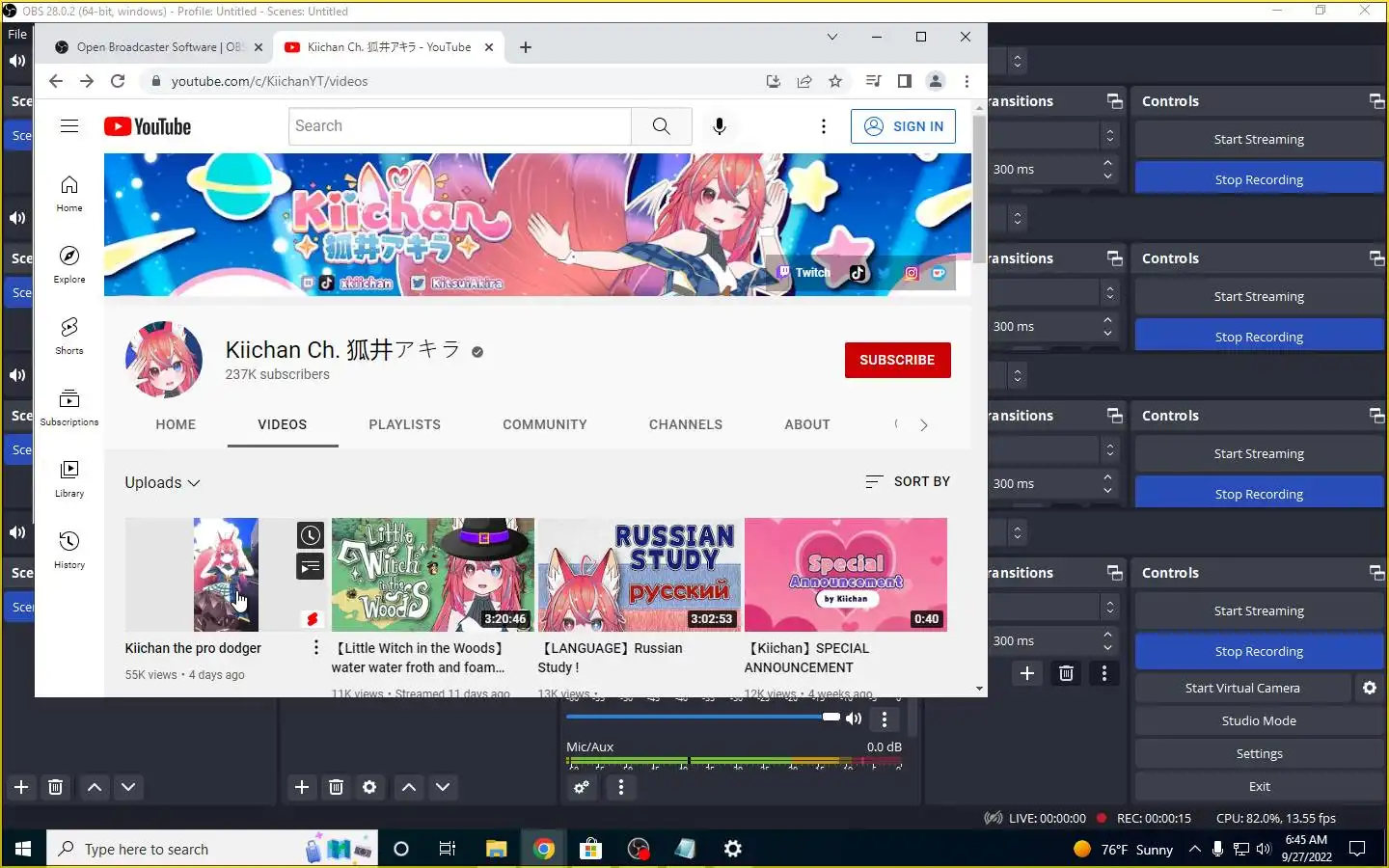
Task: Open Chrome tab search dropdown arrow
Action: coord(831,37)
